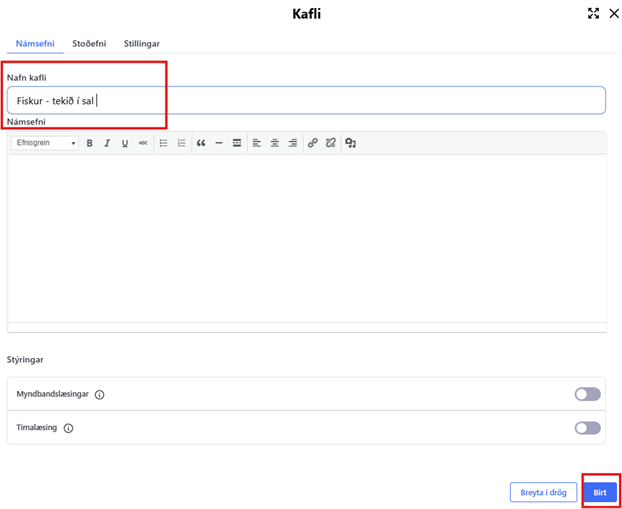Toggle italic text formatting
The width and height of the screenshot is (622, 509).
(x=107, y=143)
